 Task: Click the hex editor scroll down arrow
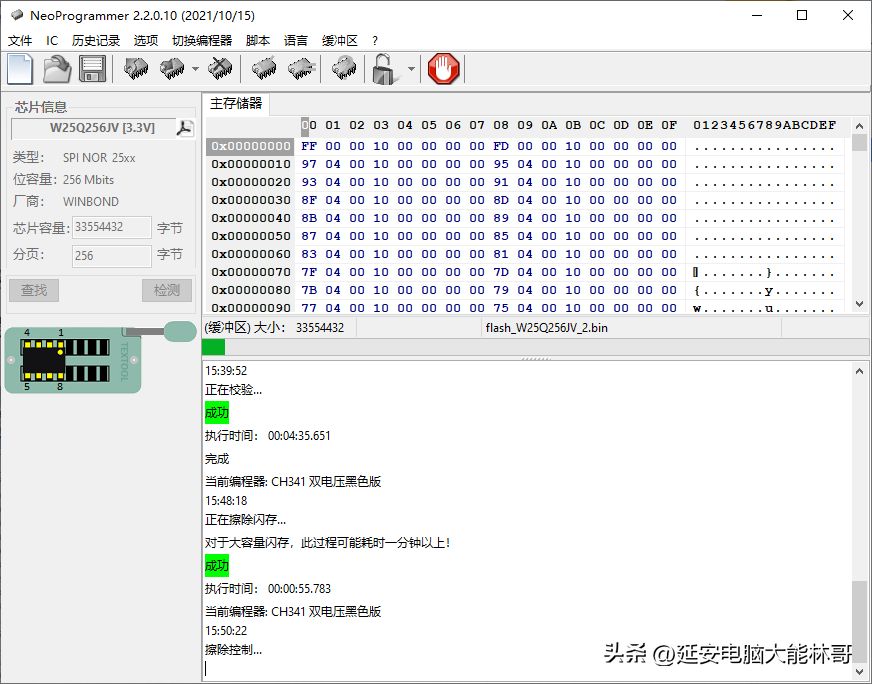pyautogui.click(x=859, y=304)
